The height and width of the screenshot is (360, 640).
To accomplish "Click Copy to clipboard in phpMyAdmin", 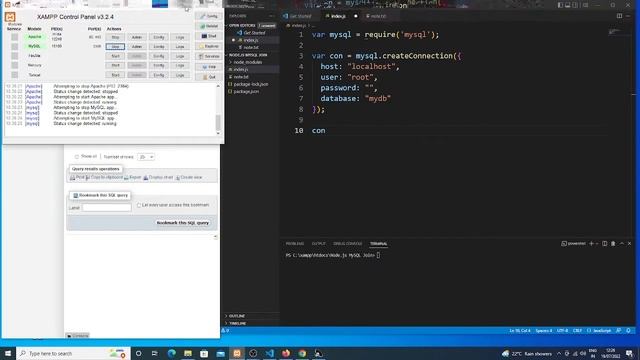I will click(104, 178).
